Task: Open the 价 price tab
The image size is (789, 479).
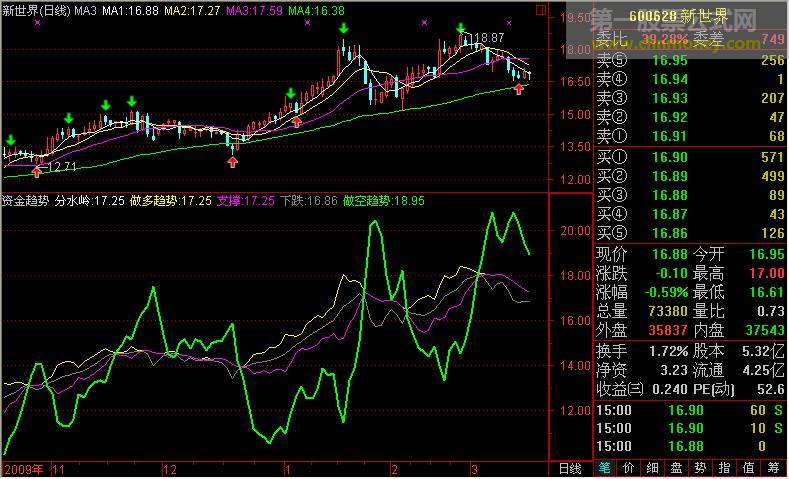Action: pyautogui.click(x=628, y=469)
